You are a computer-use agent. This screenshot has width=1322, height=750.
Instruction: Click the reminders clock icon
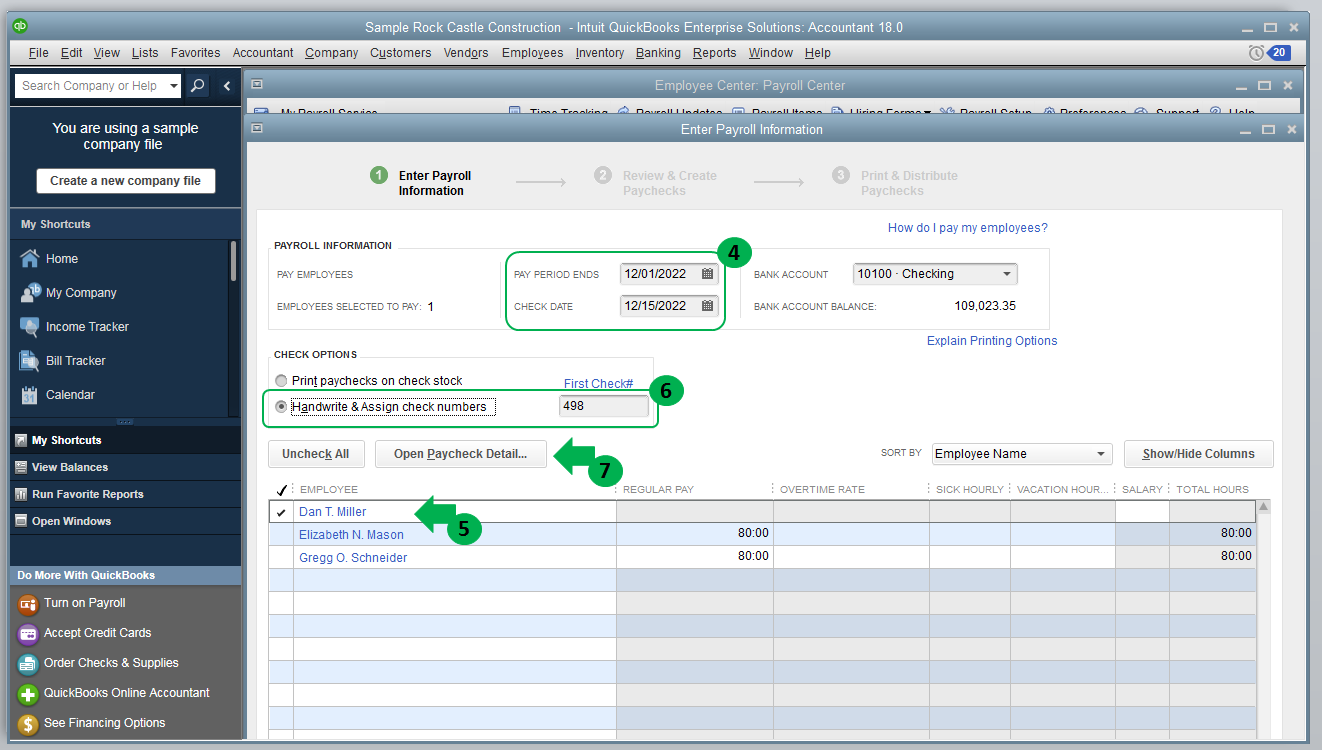1256,53
